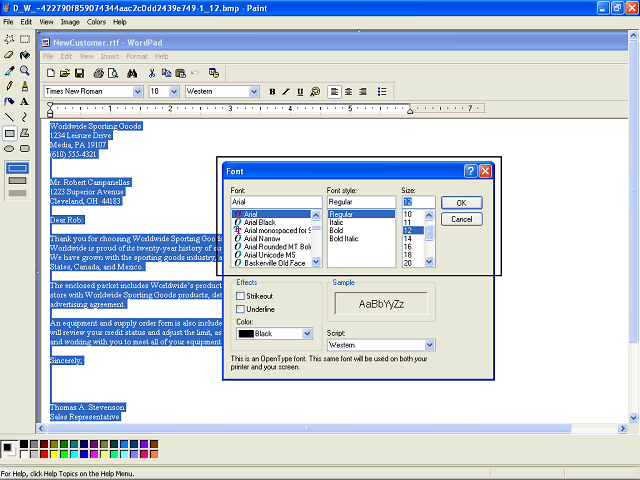640x480 pixels.
Task: Select the Pick Color eyedropper tool
Action: coord(9,71)
